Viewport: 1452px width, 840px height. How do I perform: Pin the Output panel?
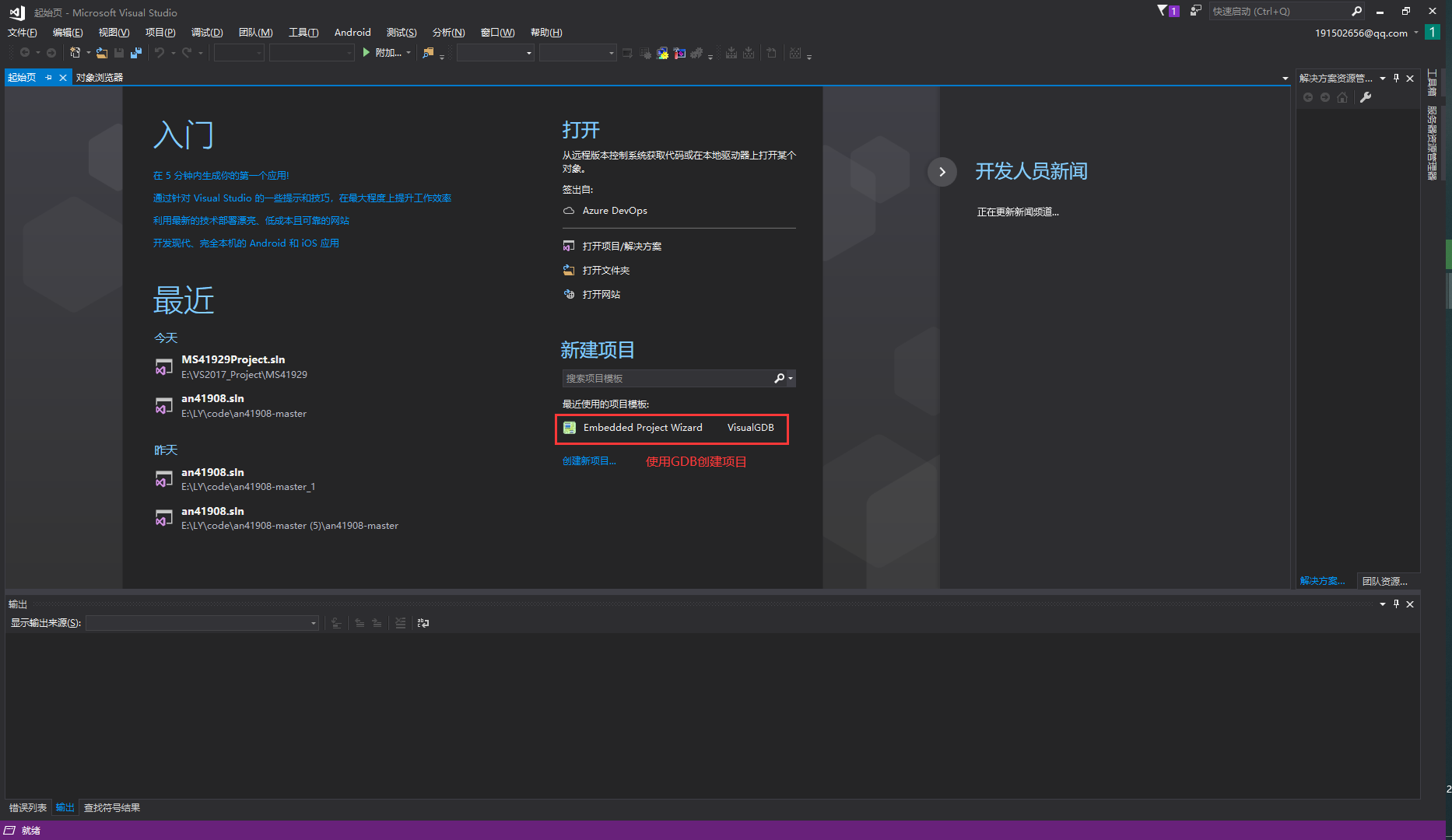(1397, 604)
